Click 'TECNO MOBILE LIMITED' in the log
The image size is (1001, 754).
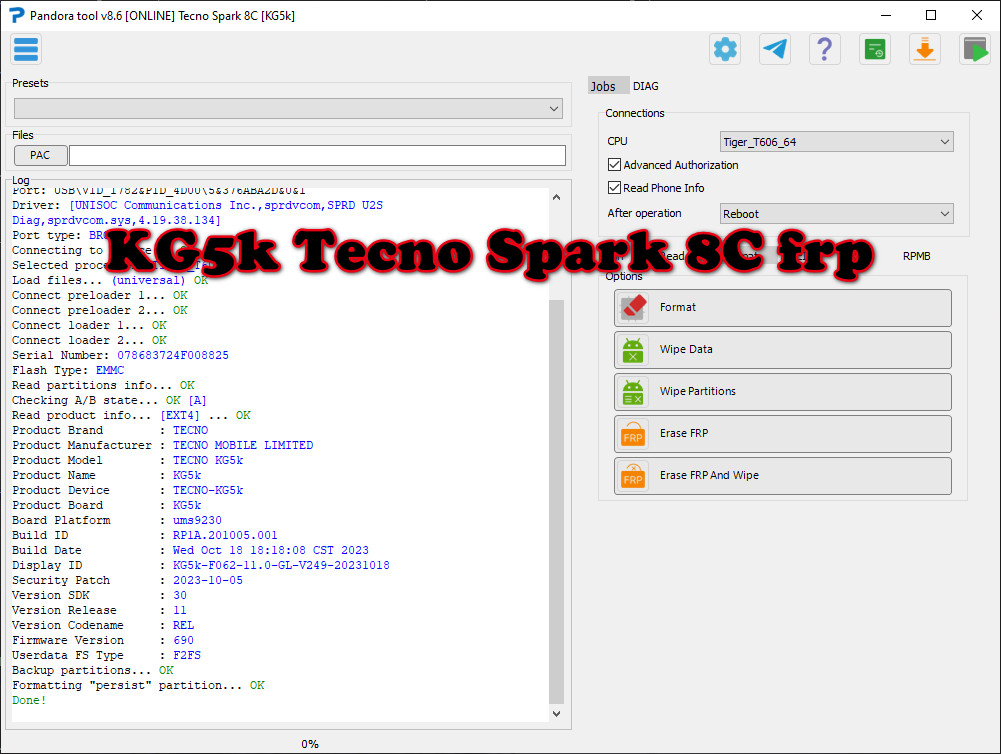243,445
